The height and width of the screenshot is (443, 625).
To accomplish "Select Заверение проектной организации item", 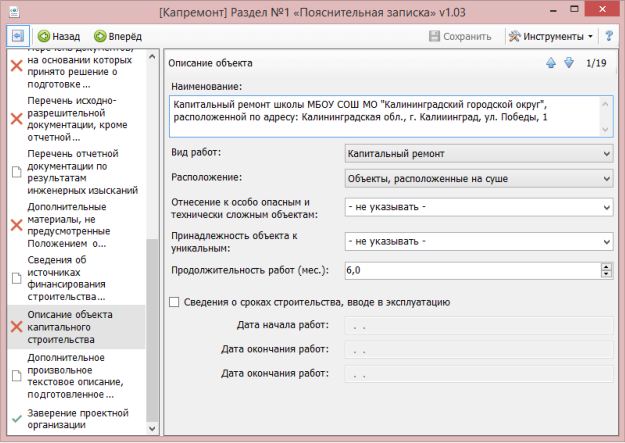I will coord(77,419).
